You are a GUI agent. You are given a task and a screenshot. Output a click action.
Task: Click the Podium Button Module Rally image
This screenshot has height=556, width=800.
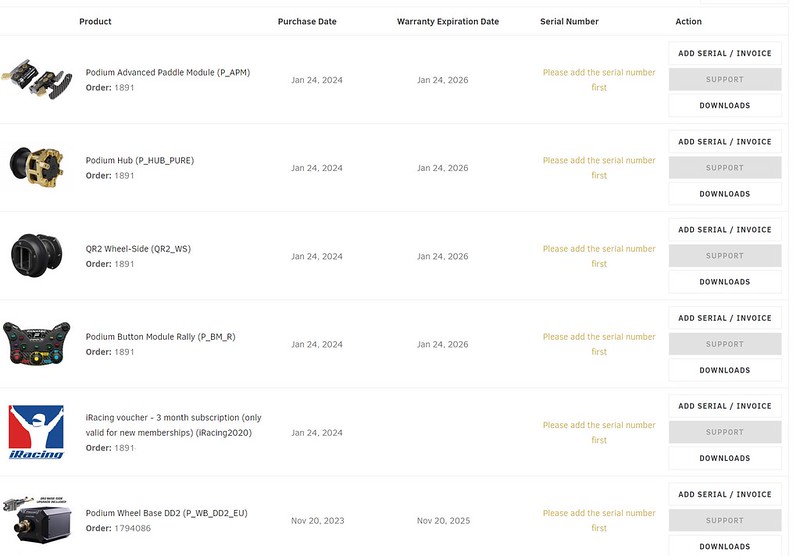coord(36,343)
